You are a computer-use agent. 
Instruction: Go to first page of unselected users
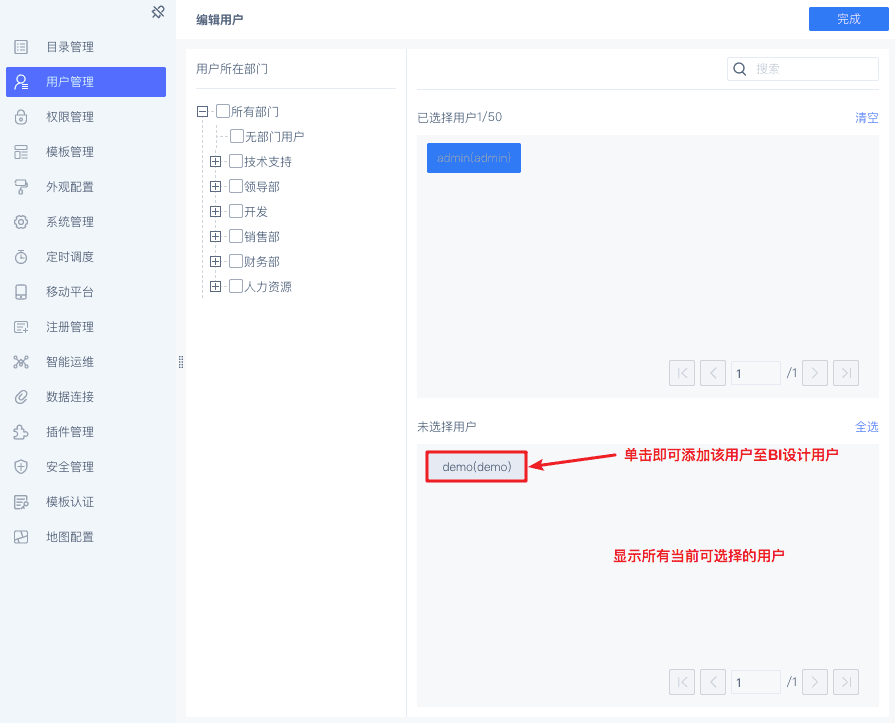point(682,682)
